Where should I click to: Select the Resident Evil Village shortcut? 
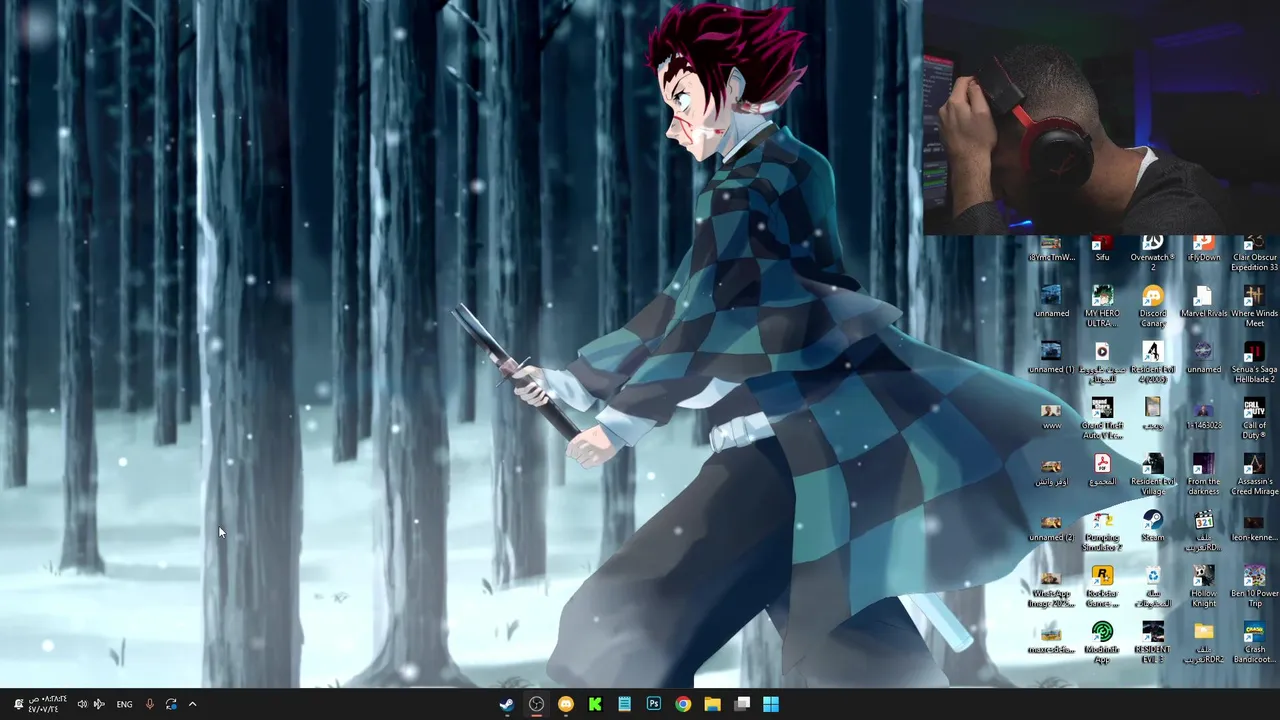coord(1153,473)
